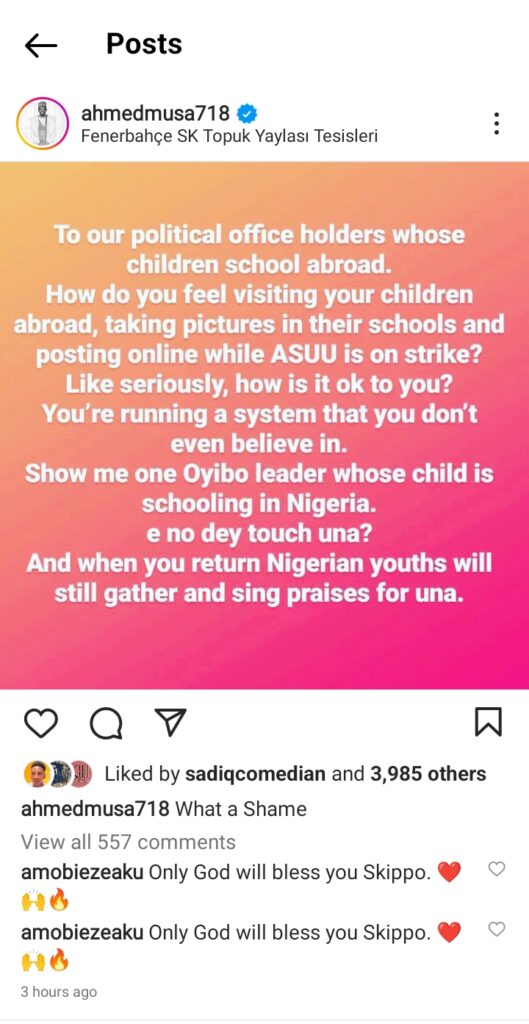Share the post using paper plane icon

(x=170, y=722)
